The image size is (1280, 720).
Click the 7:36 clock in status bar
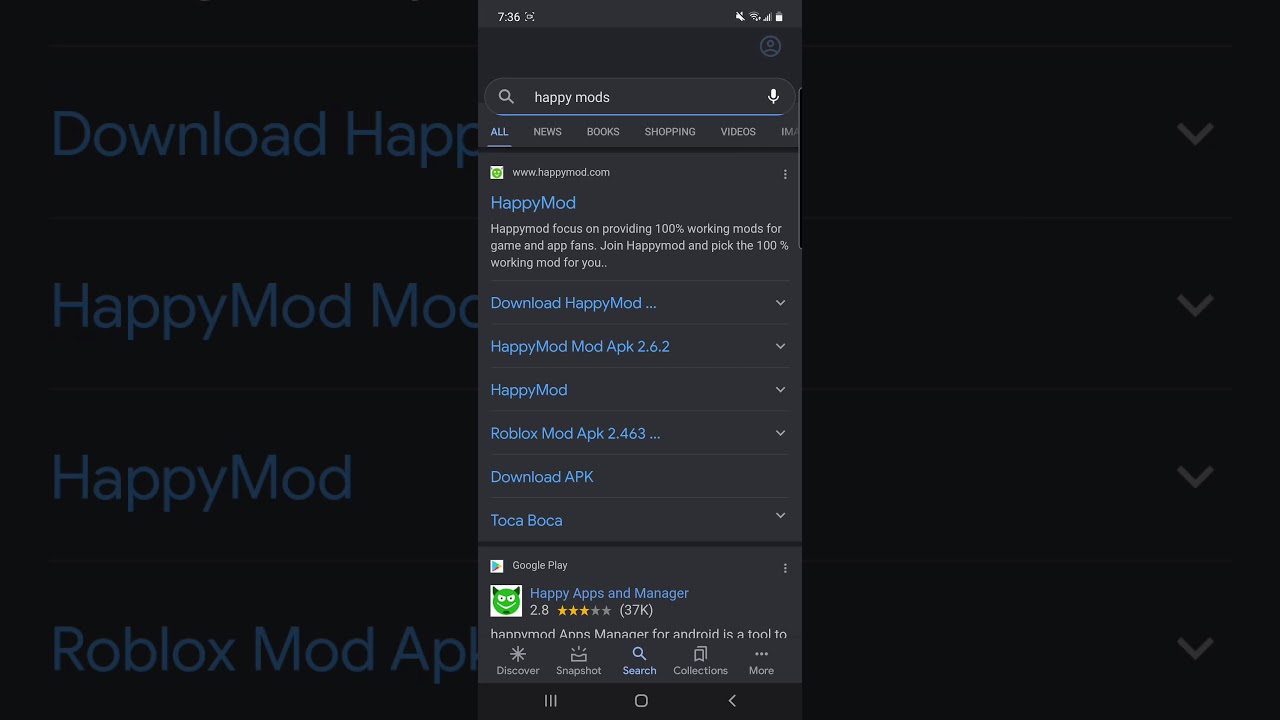click(508, 17)
